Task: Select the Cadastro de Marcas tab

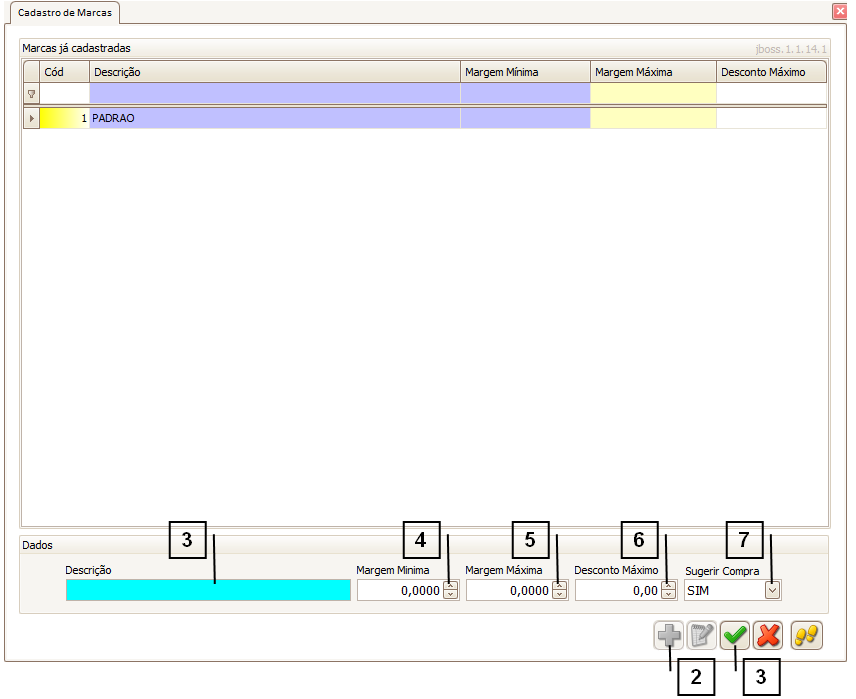Action: pos(65,12)
